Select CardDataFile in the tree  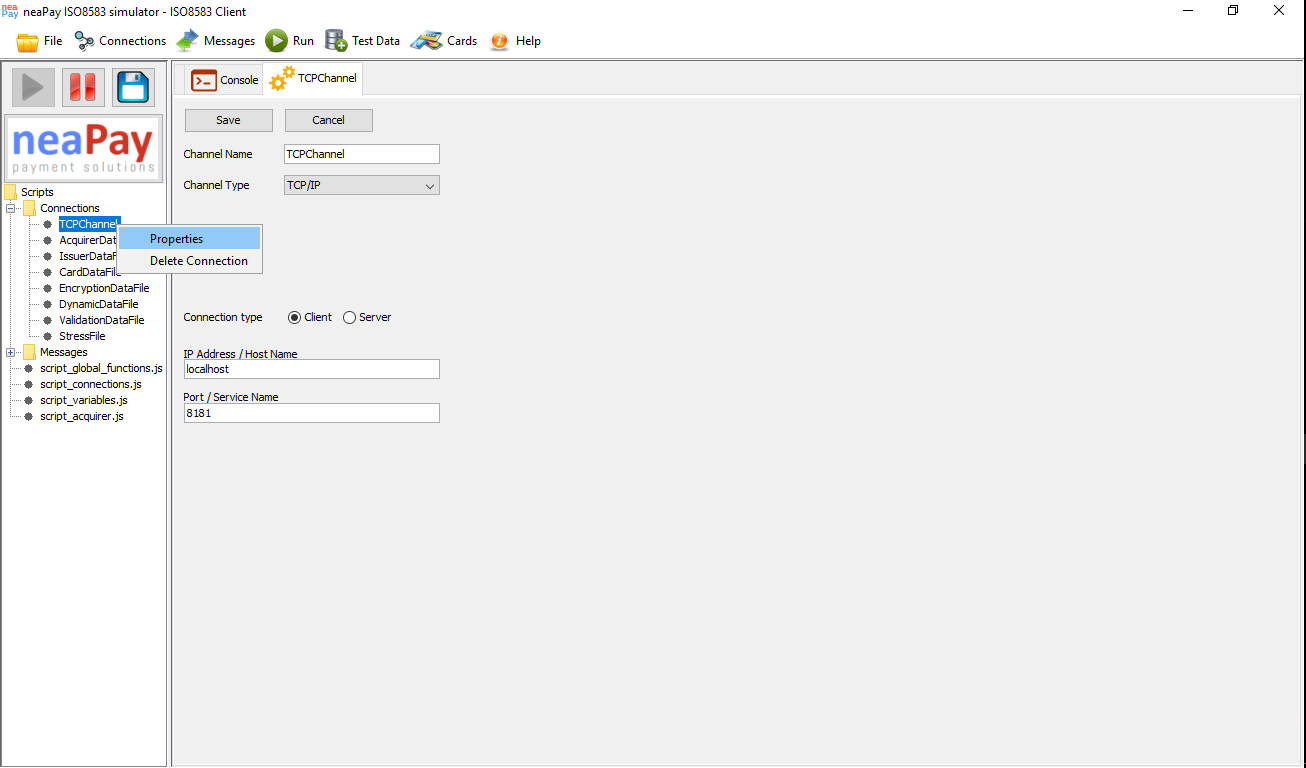[88, 272]
